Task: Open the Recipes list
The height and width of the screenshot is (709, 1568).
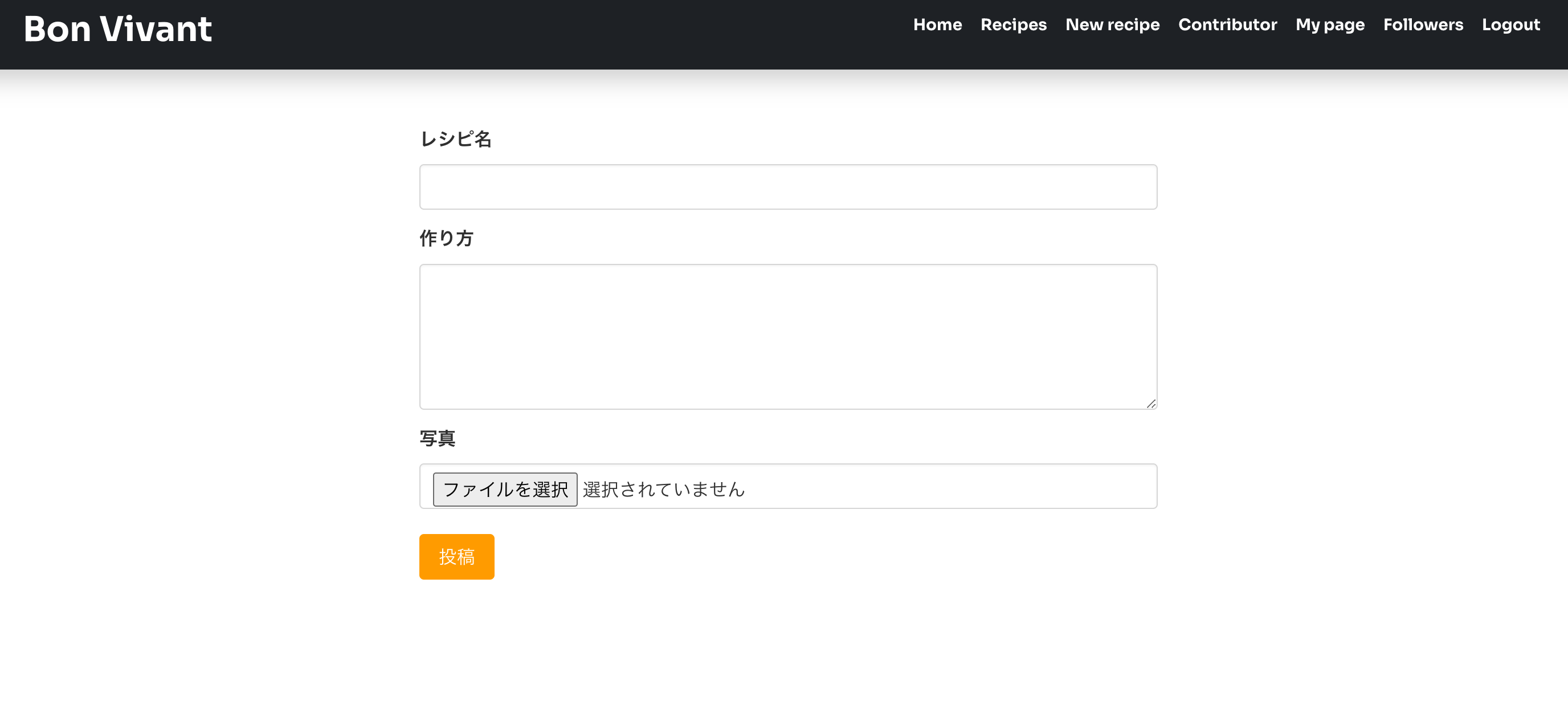Action: [1014, 25]
